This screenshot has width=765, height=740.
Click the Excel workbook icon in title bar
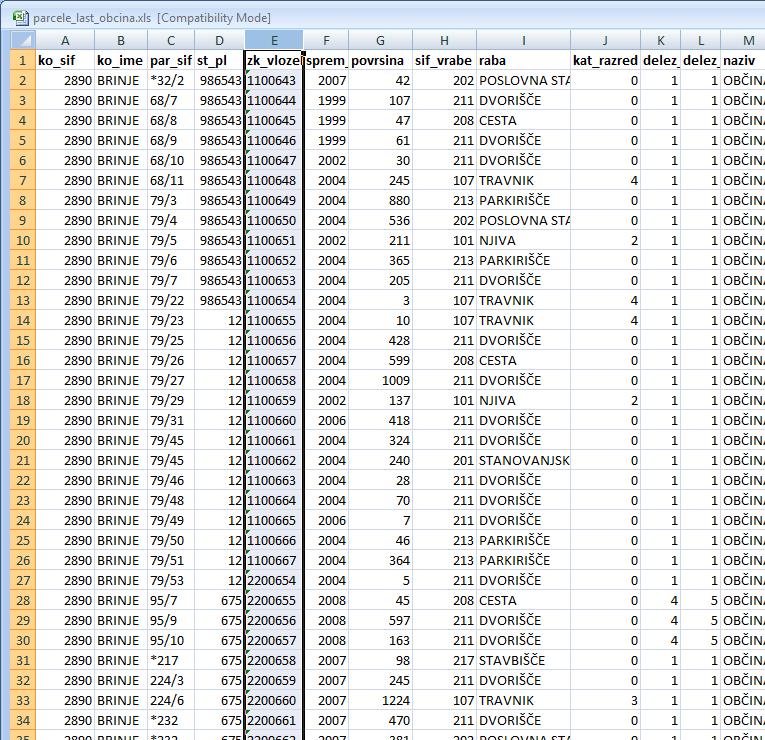17,17
